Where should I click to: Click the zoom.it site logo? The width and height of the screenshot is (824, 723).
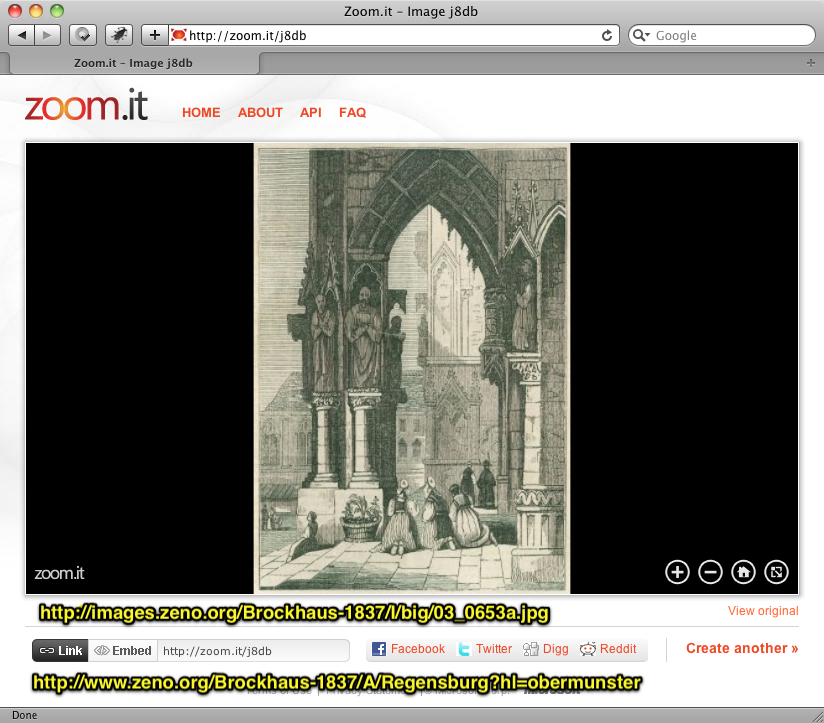86,105
